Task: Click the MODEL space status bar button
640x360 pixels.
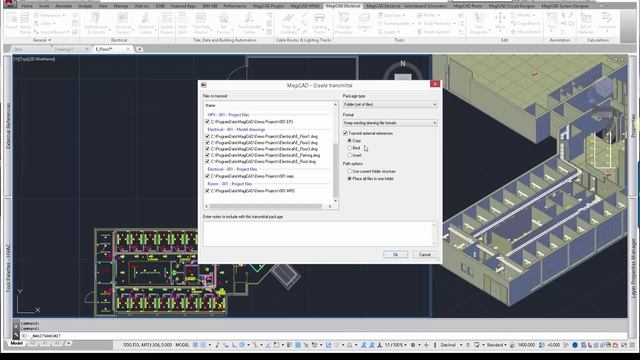Action: point(182,345)
